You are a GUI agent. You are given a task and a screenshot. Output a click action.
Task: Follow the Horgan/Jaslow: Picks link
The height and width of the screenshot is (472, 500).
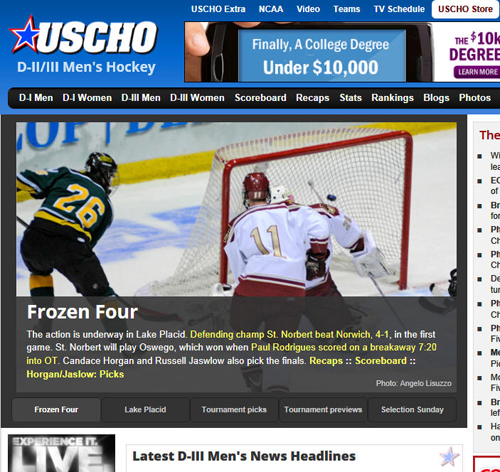coord(75,374)
